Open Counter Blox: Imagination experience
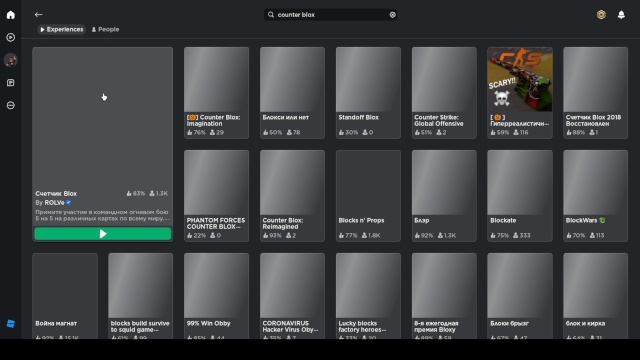The image size is (640, 360). pos(216,93)
